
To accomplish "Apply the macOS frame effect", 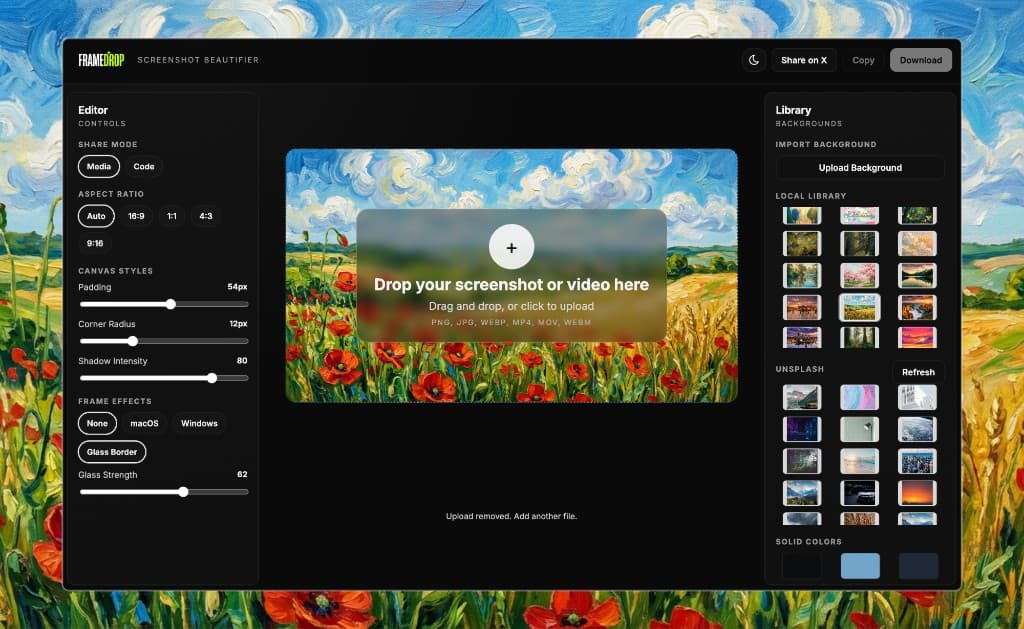I will coord(144,423).
